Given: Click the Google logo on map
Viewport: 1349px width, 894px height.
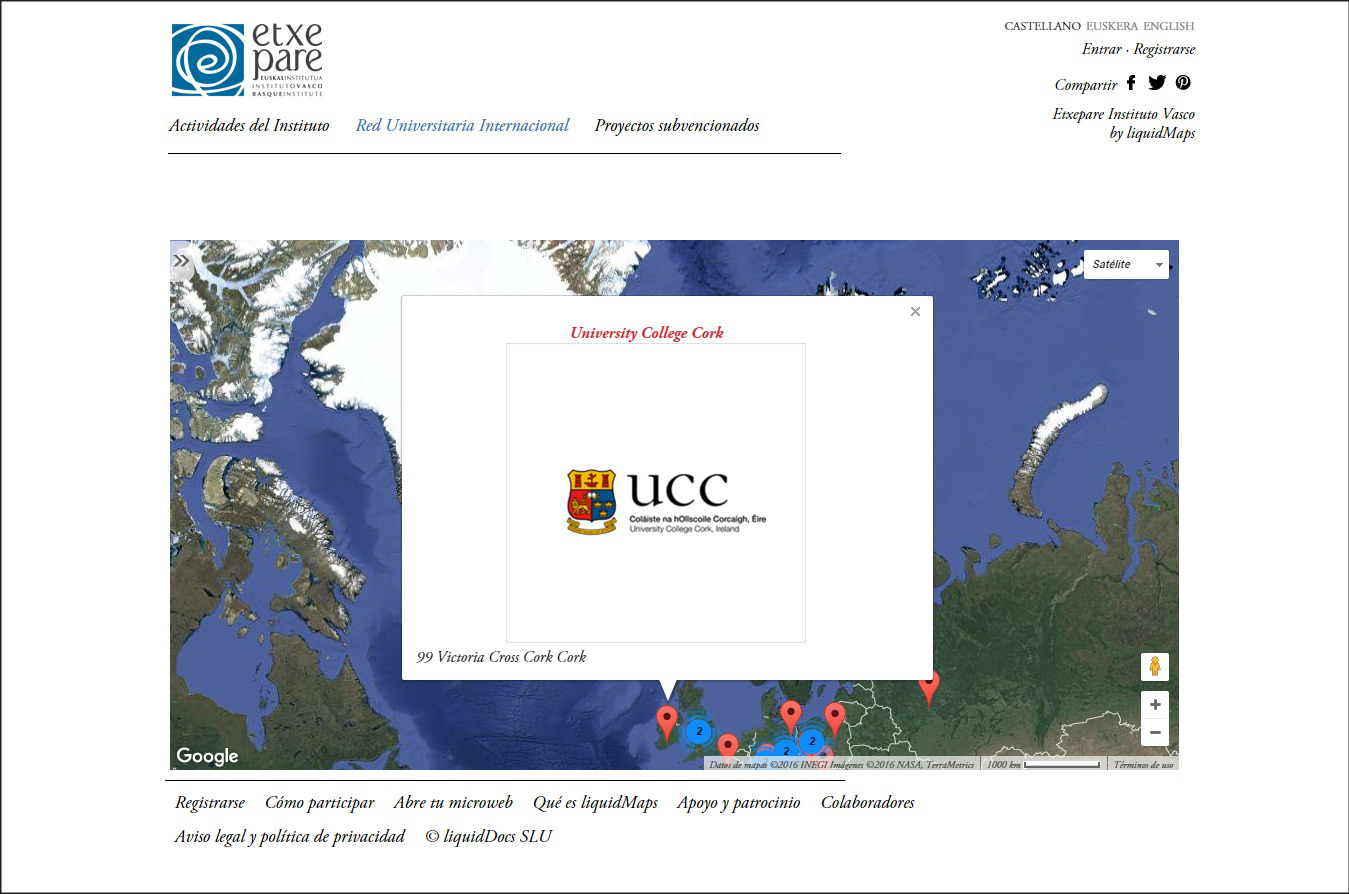Looking at the screenshot, I should pos(207,756).
